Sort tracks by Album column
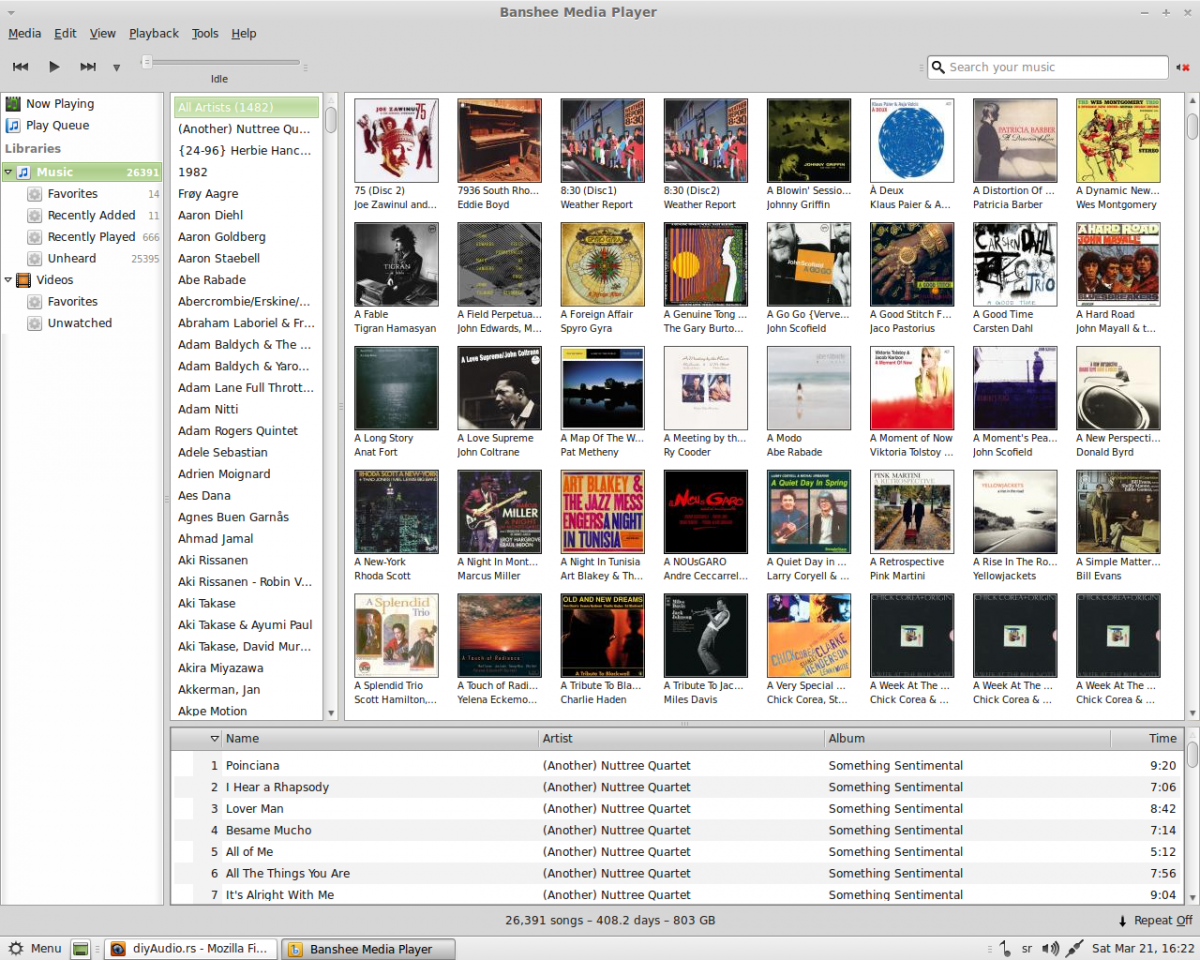 pyautogui.click(x=967, y=739)
